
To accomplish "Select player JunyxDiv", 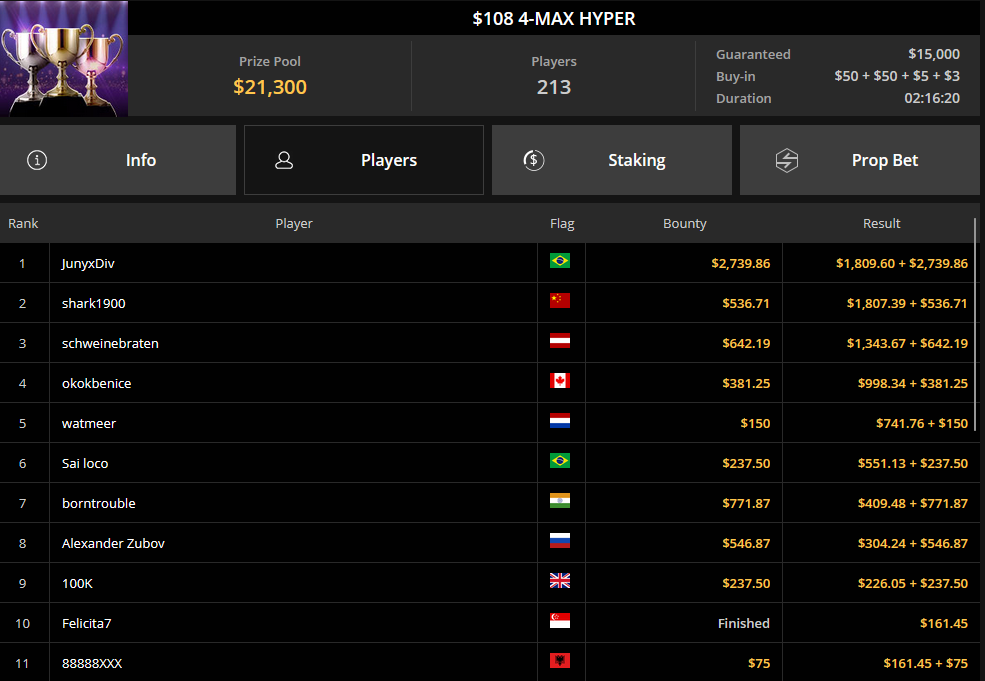I will pos(88,264).
